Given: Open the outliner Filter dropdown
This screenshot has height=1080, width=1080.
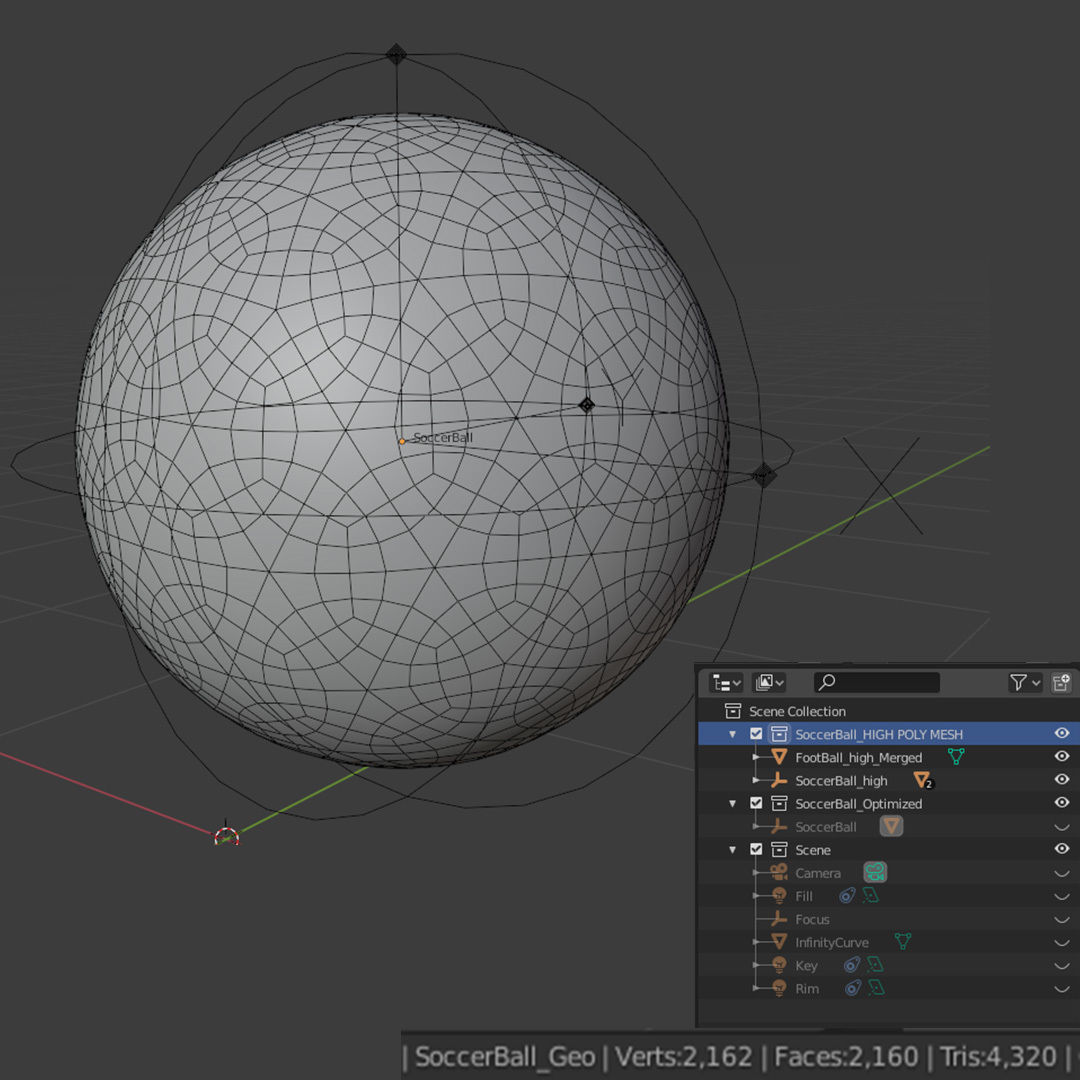Looking at the screenshot, I should click(x=1024, y=682).
